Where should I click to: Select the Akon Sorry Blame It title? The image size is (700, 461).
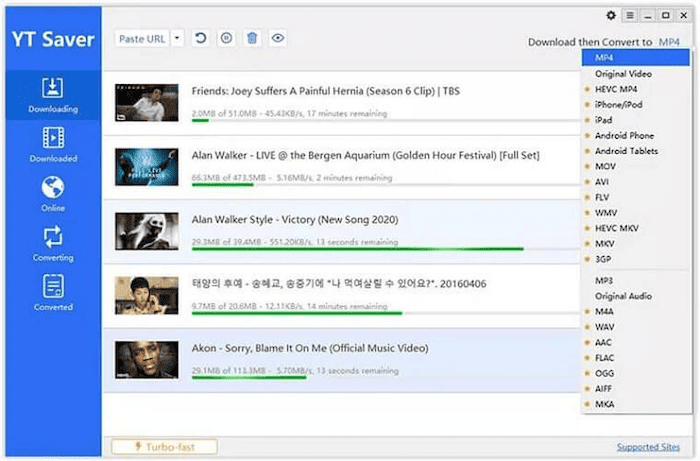point(310,348)
